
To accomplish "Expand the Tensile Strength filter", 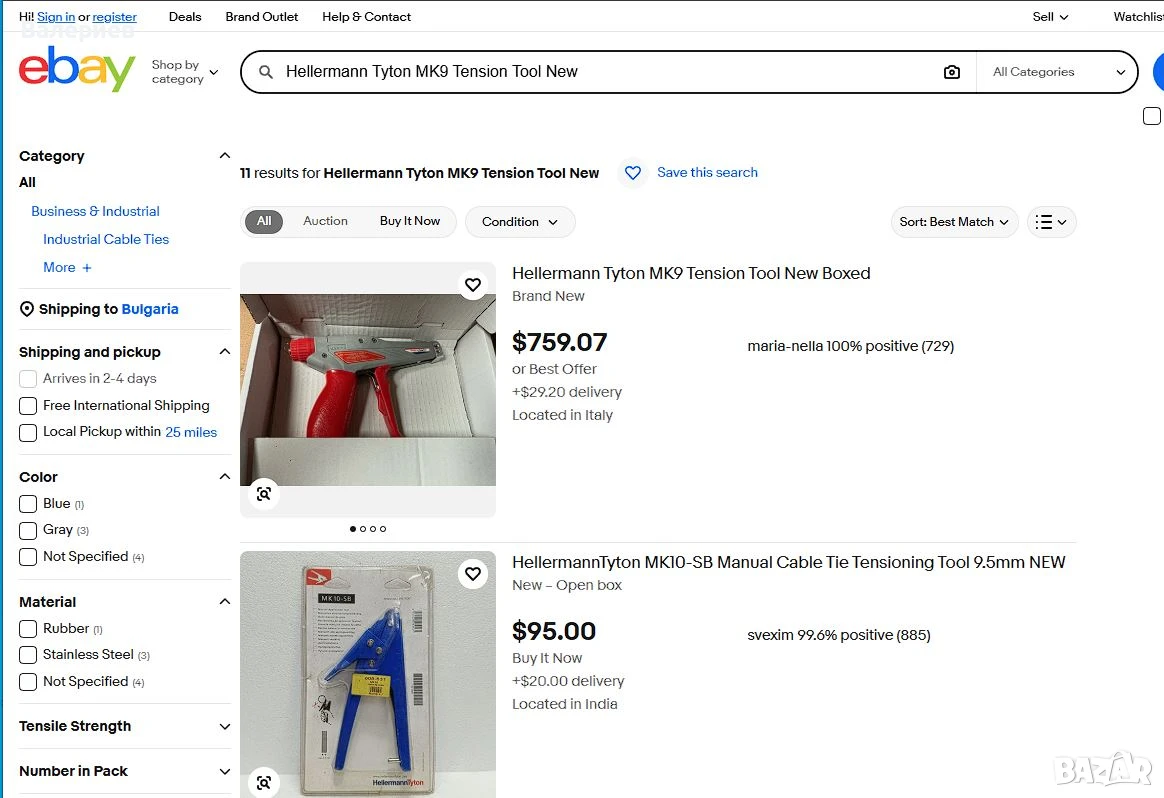I will [x=125, y=727].
